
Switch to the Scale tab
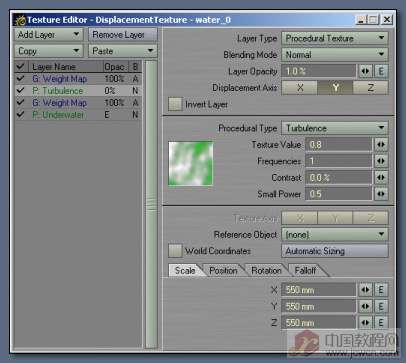pos(185,270)
